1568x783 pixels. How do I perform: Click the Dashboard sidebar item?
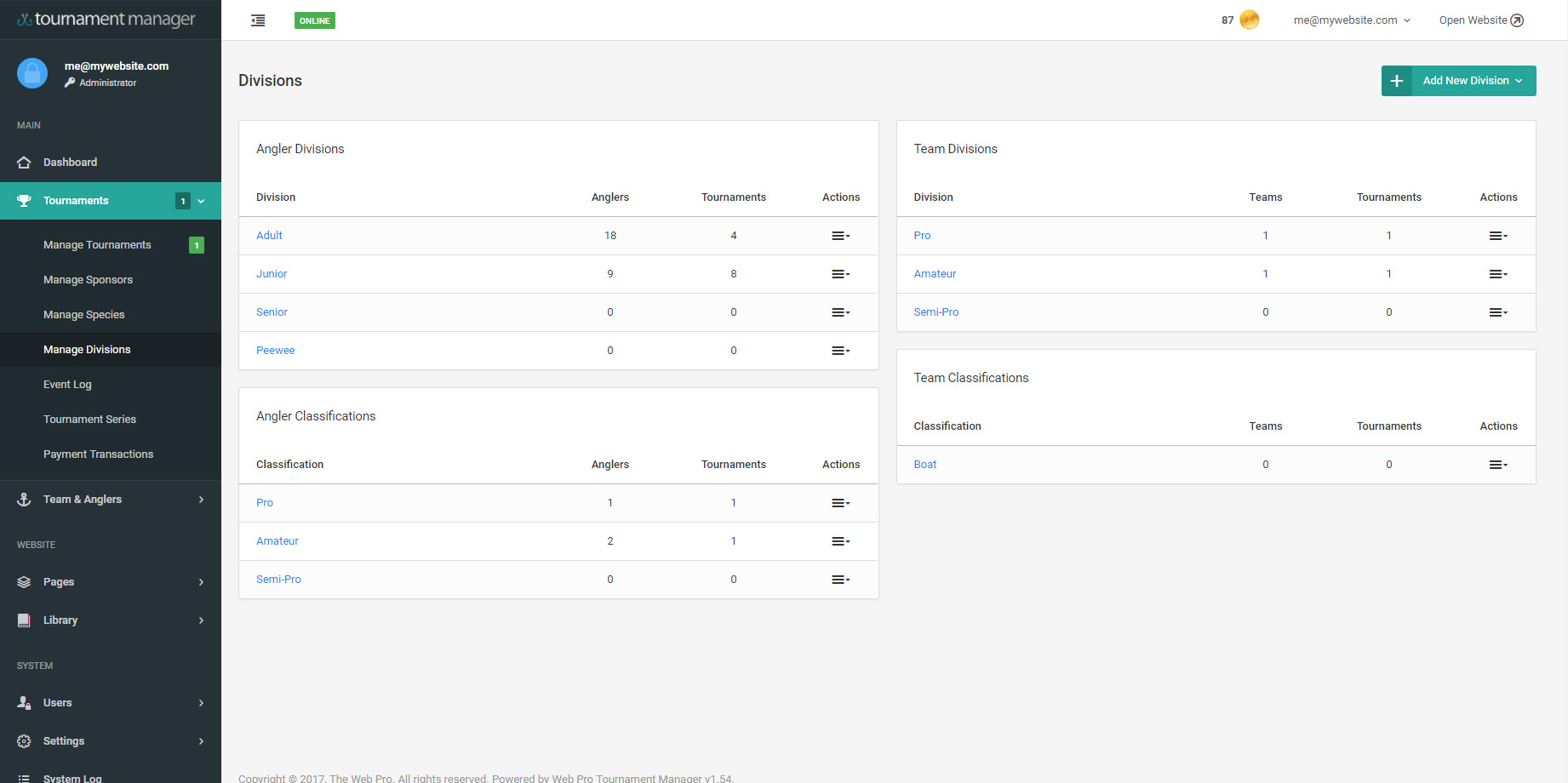pyautogui.click(x=70, y=163)
